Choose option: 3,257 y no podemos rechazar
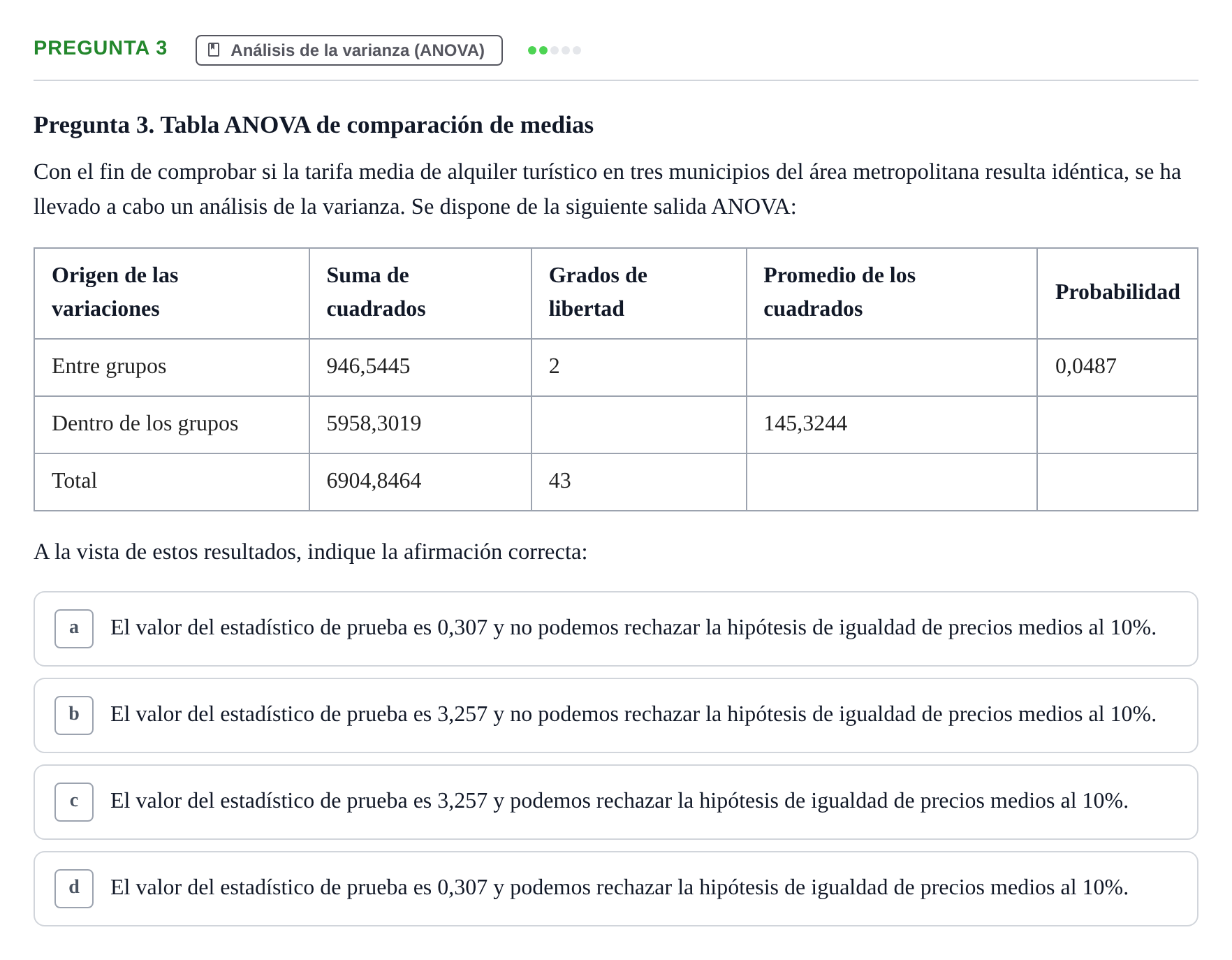The height and width of the screenshot is (960, 1232). [615, 715]
